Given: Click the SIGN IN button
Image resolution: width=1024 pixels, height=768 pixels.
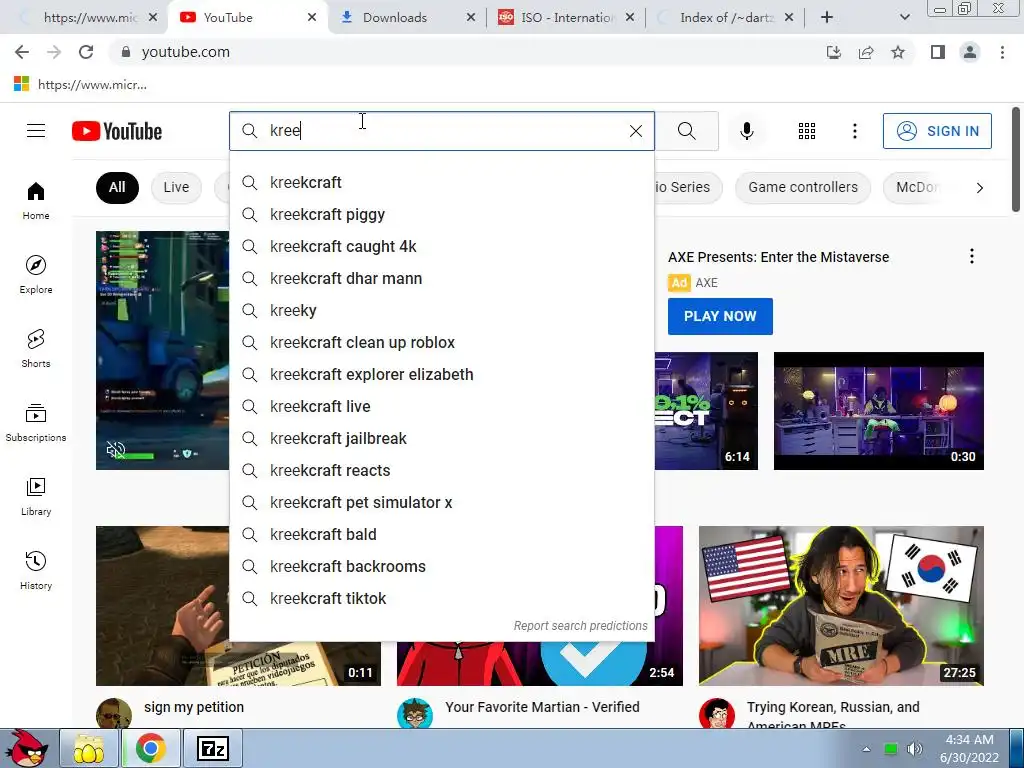Looking at the screenshot, I should coord(937,131).
